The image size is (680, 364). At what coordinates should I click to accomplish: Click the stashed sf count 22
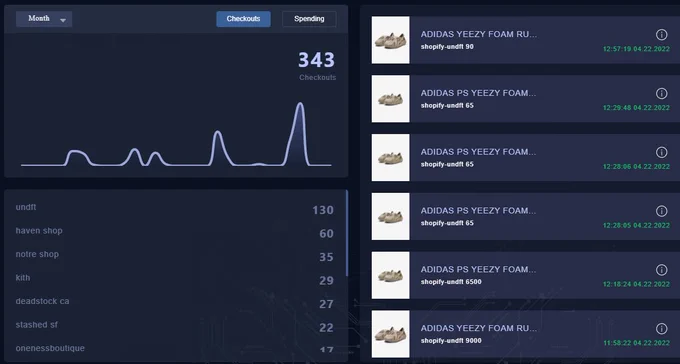327,328
